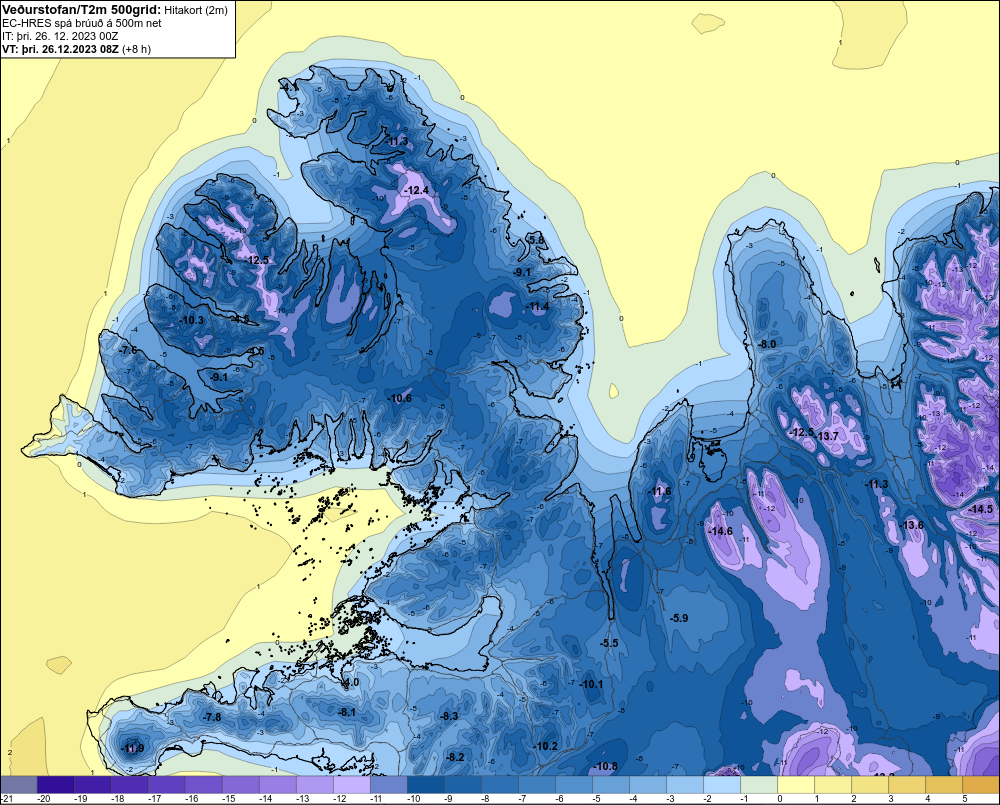This screenshot has width=1000, height=805.
Task: Click the initialization time "IT: þri. 26. 12. 2023 00Z"
Action: [60, 36]
